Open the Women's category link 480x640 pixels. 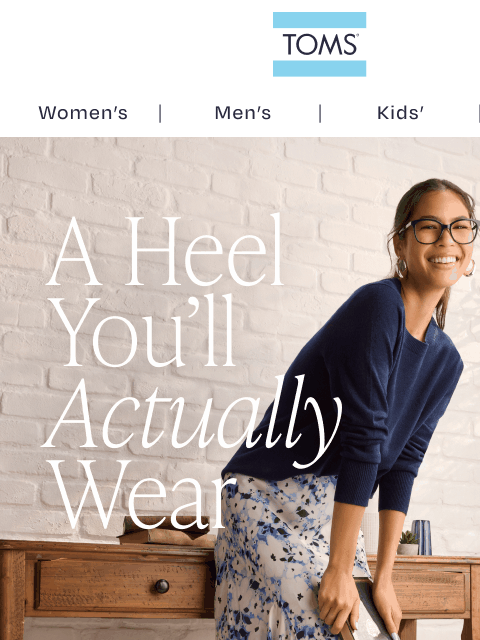coord(83,113)
